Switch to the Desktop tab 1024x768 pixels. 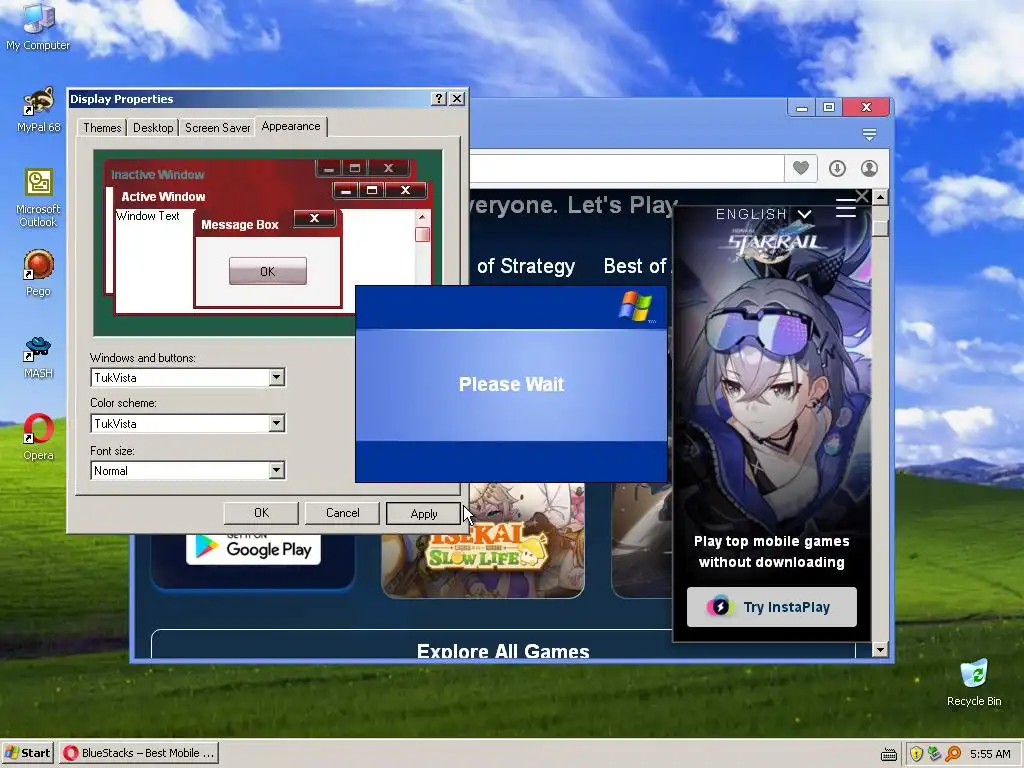pos(153,128)
